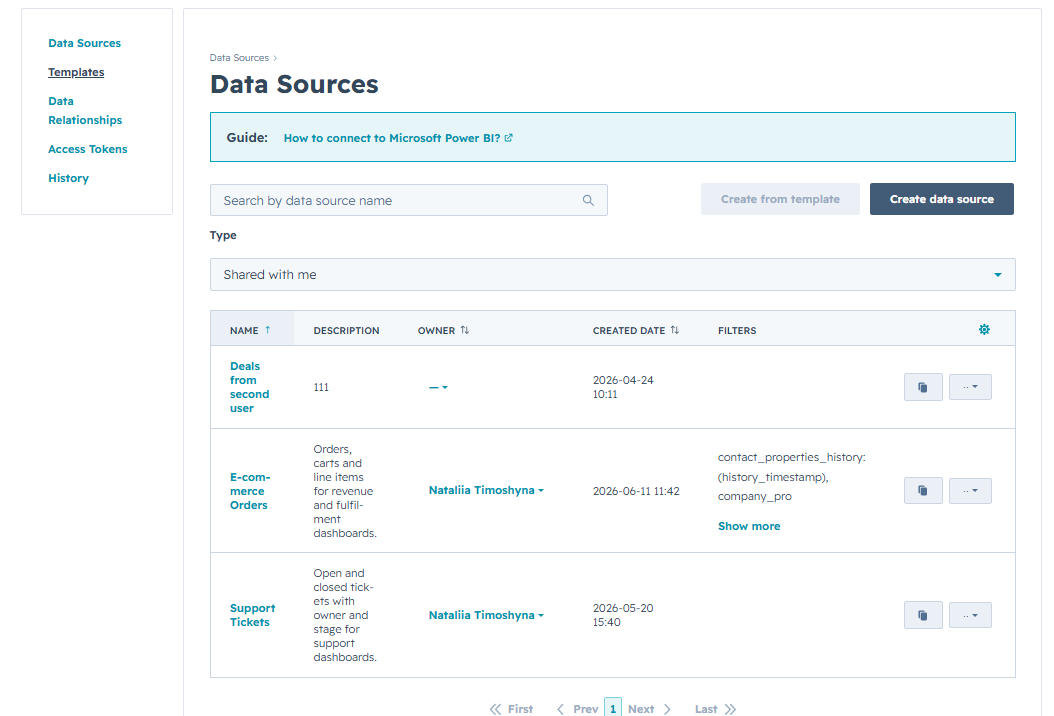Viewport: 1054px width, 716px height.
Task: Sort by Created Date column arrows
Action: coord(674,330)
